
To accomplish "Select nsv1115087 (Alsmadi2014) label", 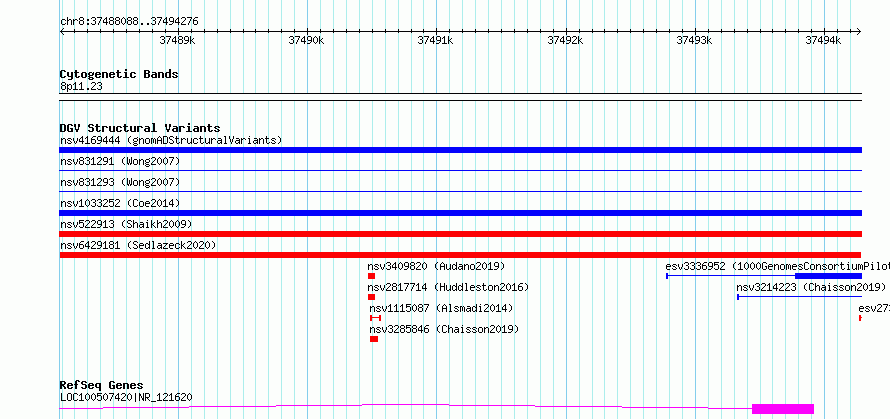I will [441, 308].
